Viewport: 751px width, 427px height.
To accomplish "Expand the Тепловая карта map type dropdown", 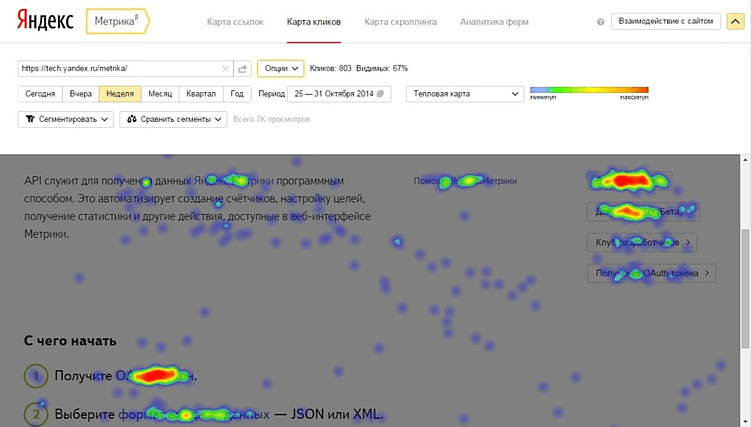I will 465,94.
